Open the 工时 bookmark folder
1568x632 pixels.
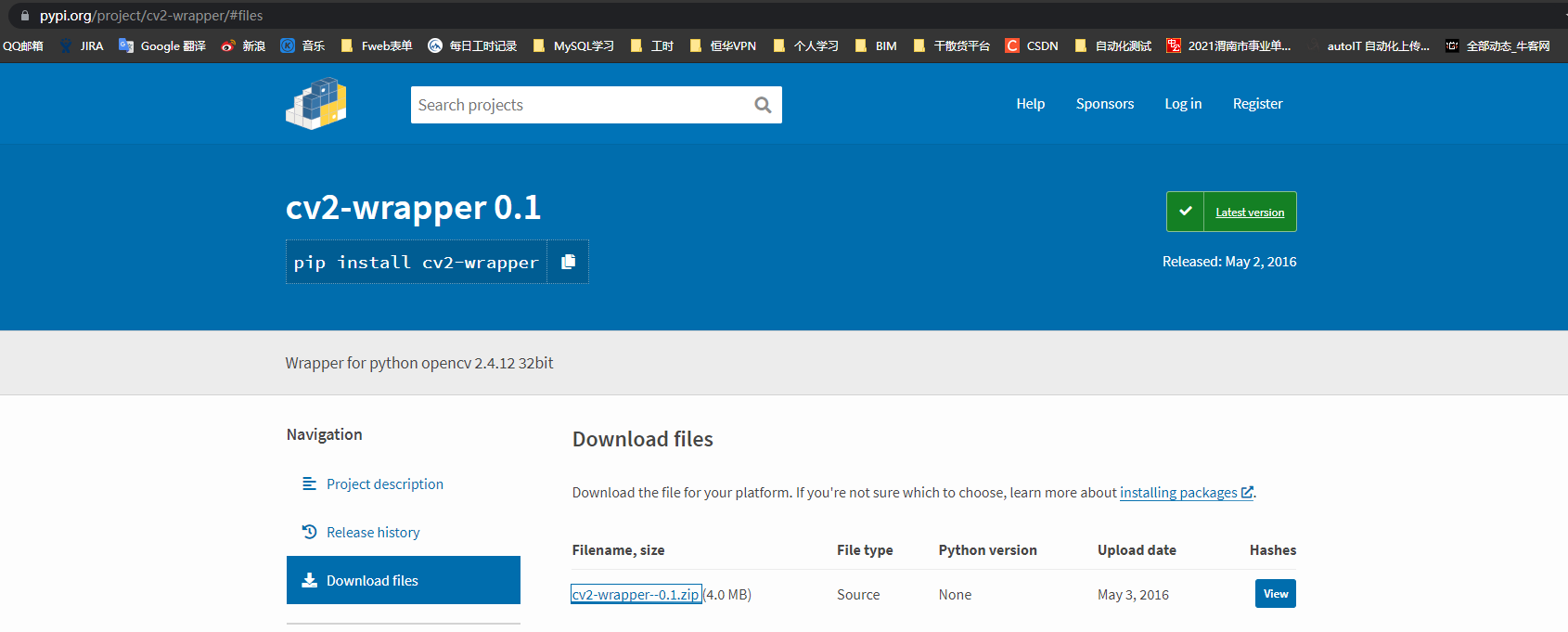click(651, 45)
